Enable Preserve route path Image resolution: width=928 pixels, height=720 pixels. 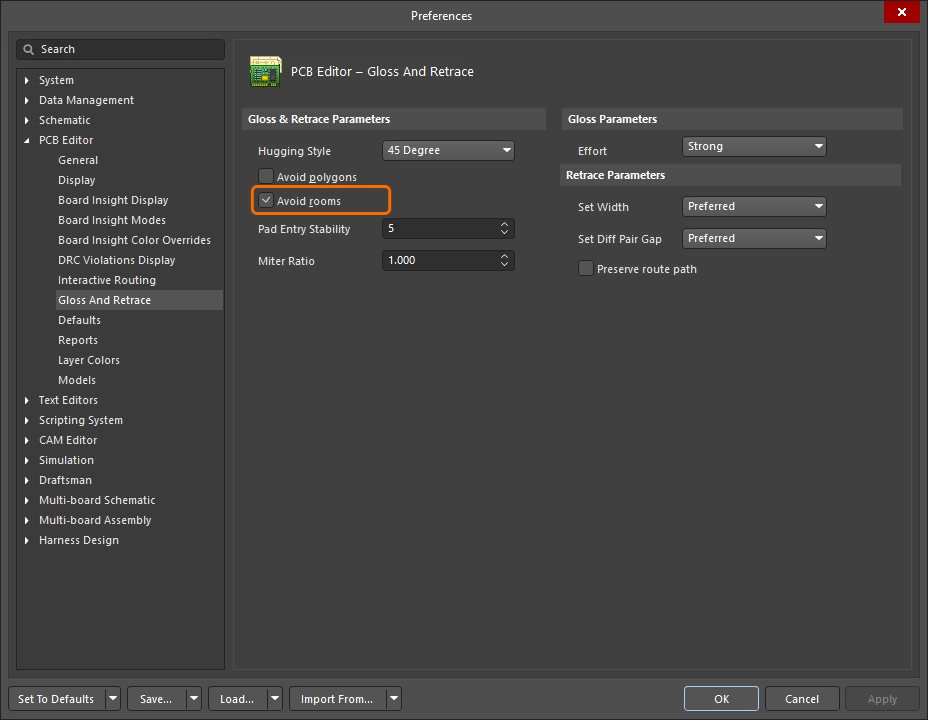tap(585, 268)
